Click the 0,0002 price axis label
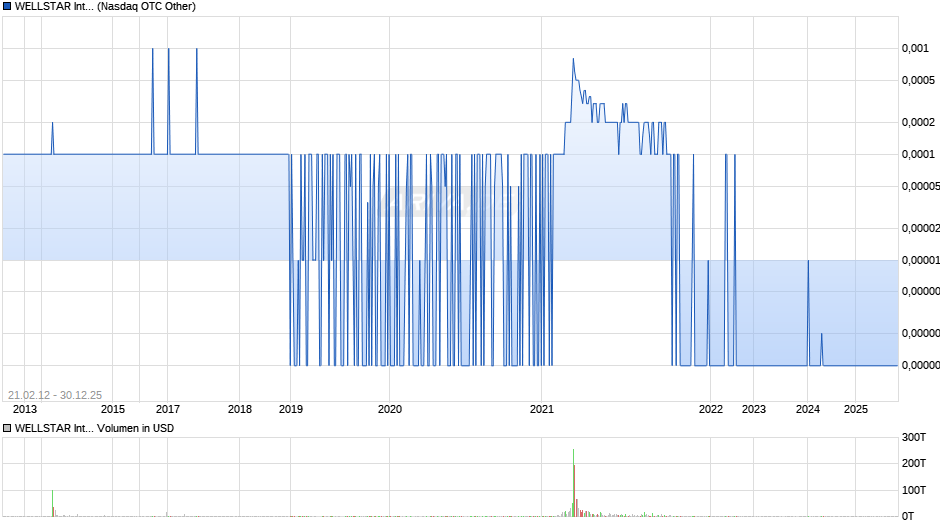Screen dimensions: 940x526 tap(918, 122)
